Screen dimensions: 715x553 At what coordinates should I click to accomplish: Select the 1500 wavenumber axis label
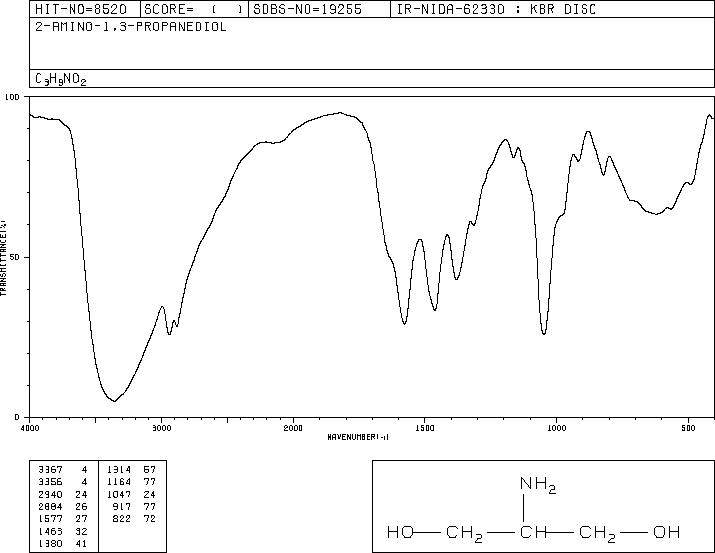(x=425, y=428)
